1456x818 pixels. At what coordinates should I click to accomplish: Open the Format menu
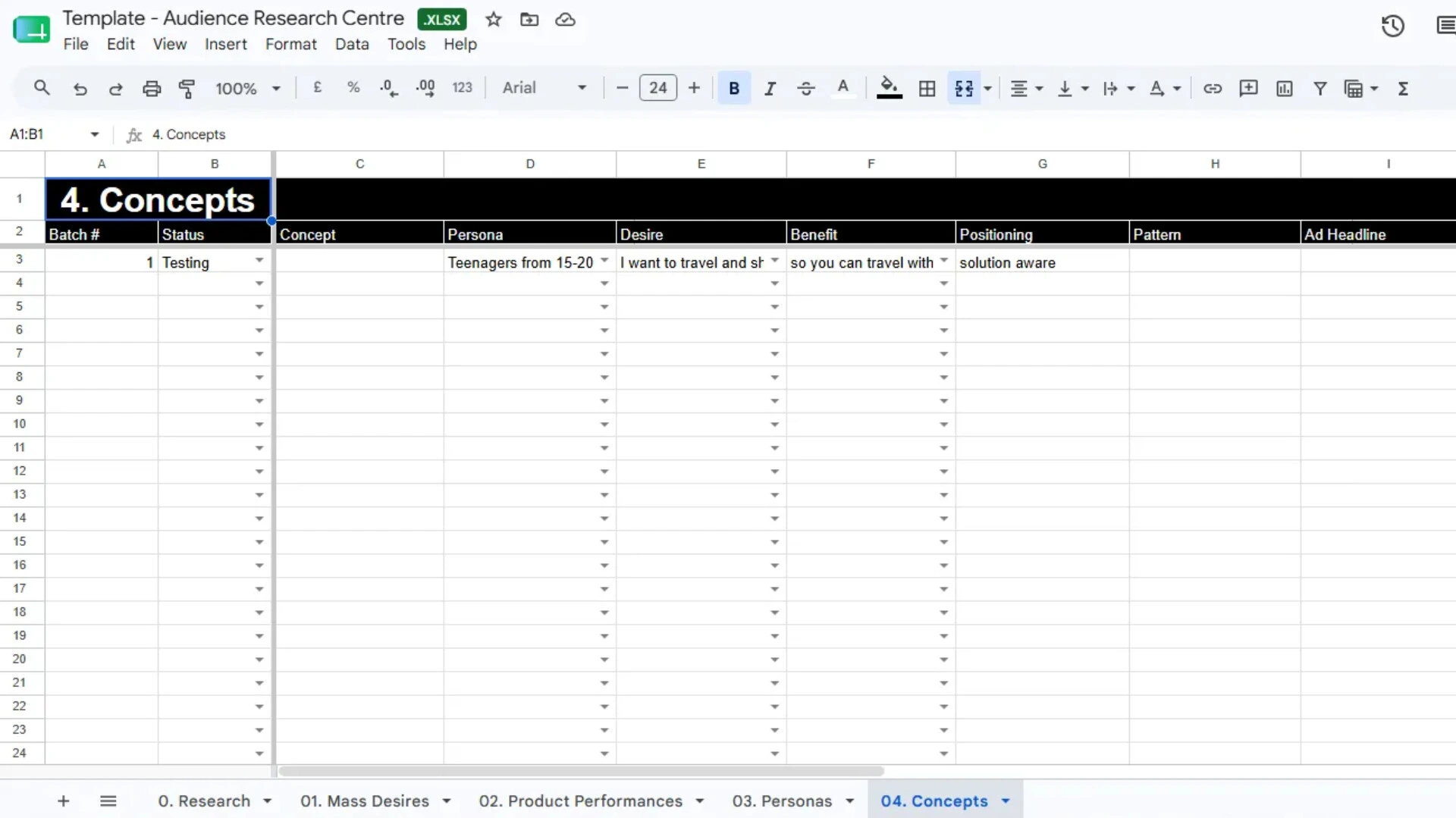point(291,44)
